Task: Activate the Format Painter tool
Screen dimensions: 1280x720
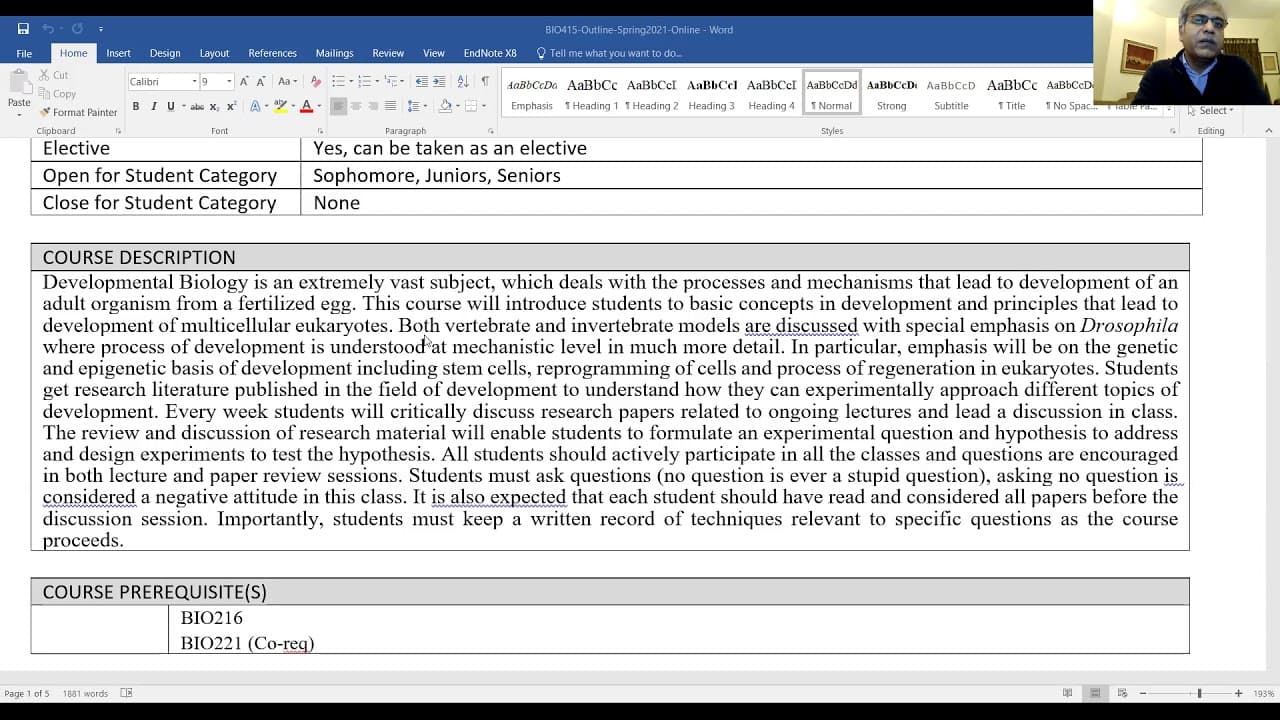Action: point(78,112)
